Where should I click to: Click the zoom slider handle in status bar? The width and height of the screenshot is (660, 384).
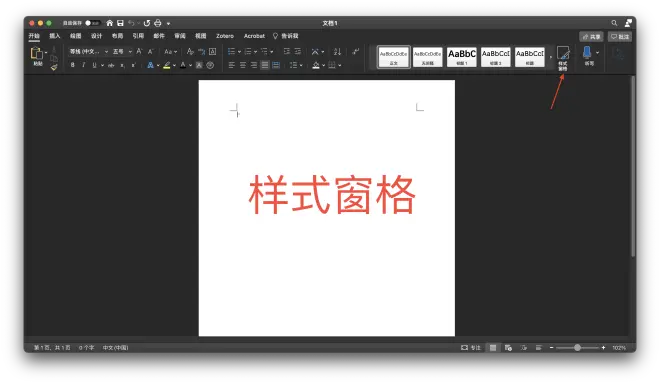click(578, 348)
